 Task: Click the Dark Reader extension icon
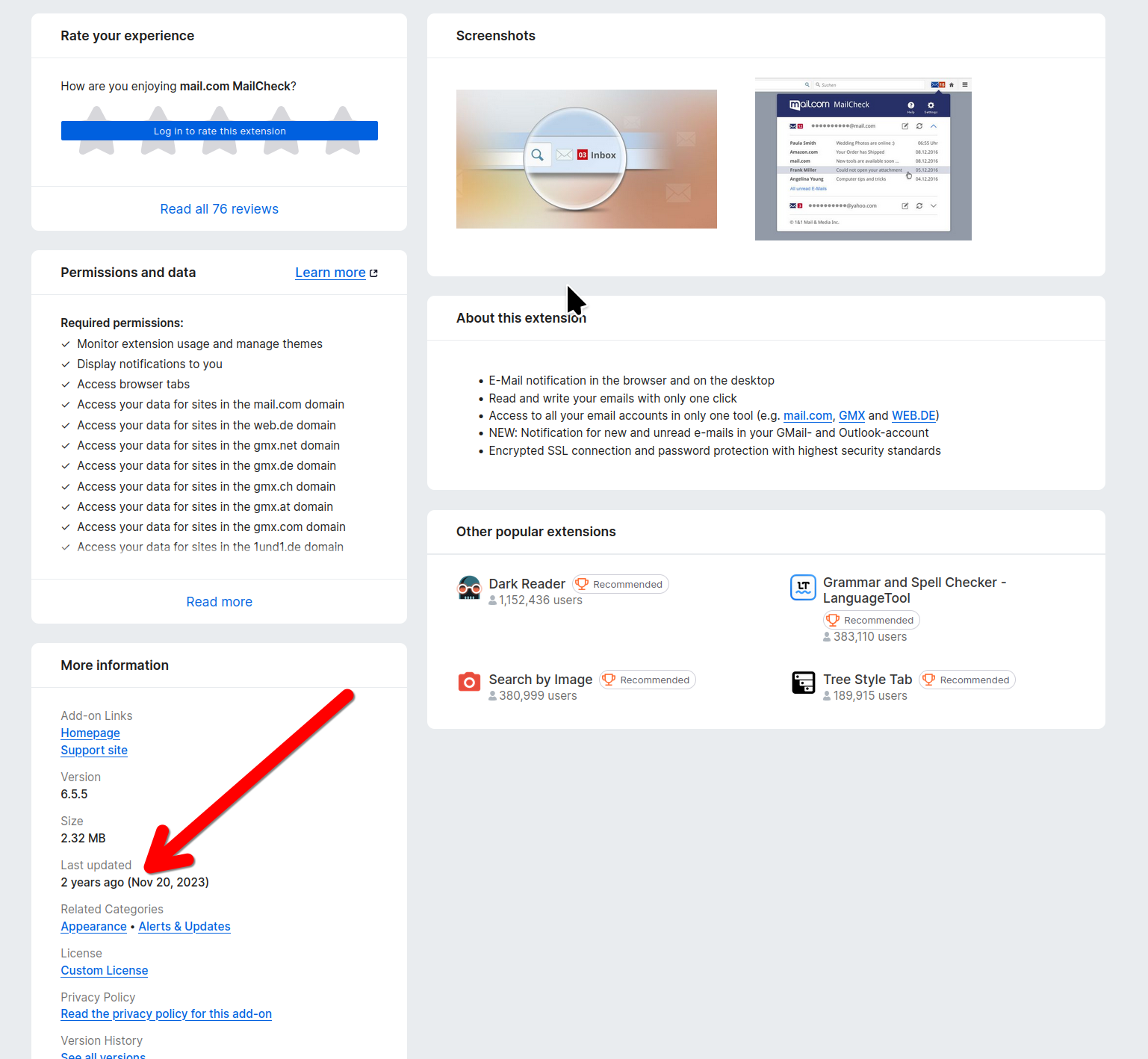(x=469, y=588)
